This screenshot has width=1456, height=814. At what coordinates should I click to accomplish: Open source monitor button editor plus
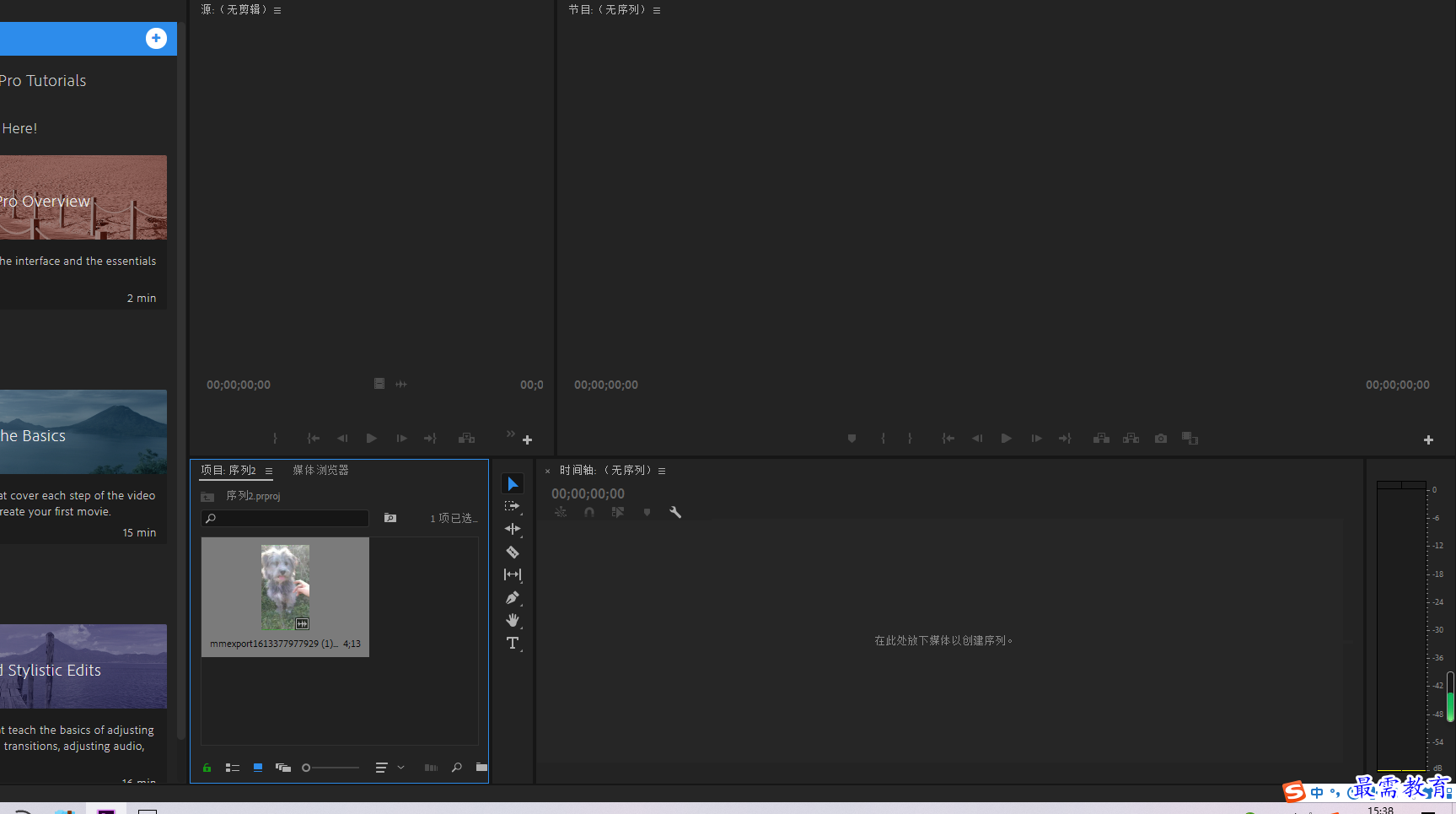click(x=528, y=440)
